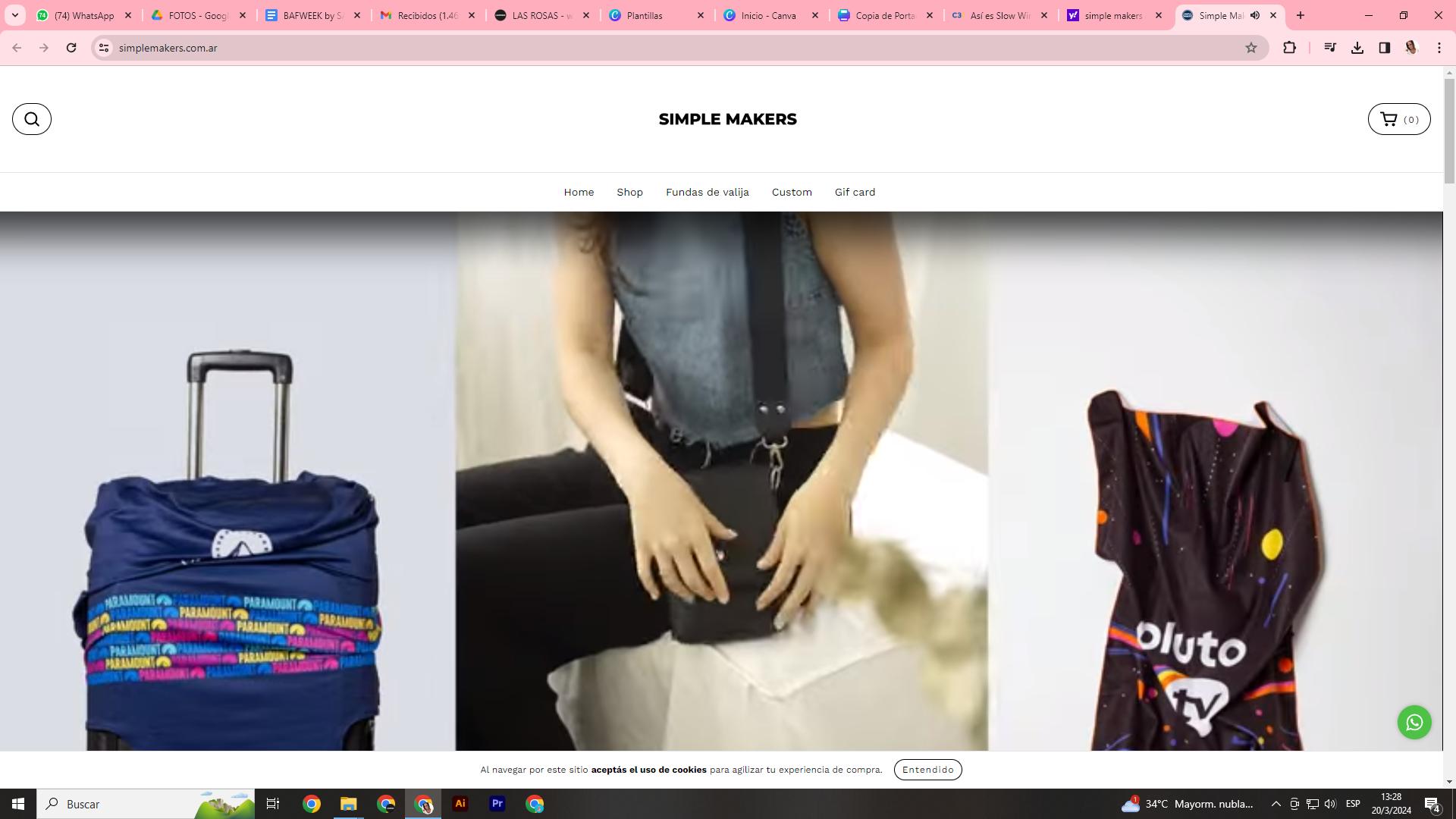Open the Chrome three-dot menu
1456x819 pixels.
tap(1439, 48)
